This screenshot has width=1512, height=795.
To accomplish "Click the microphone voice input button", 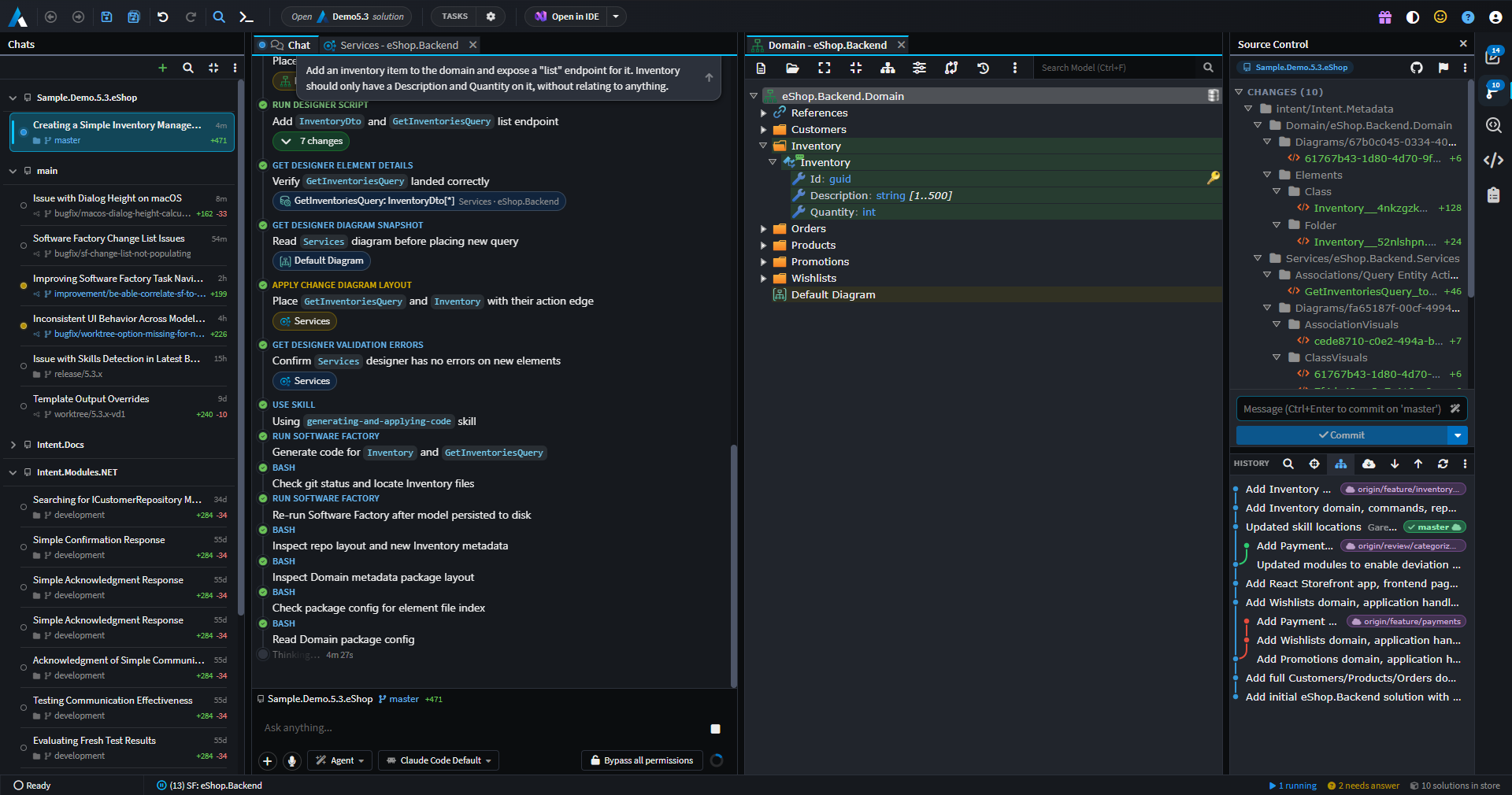I will pyautogui.click(x=292, y=760).
